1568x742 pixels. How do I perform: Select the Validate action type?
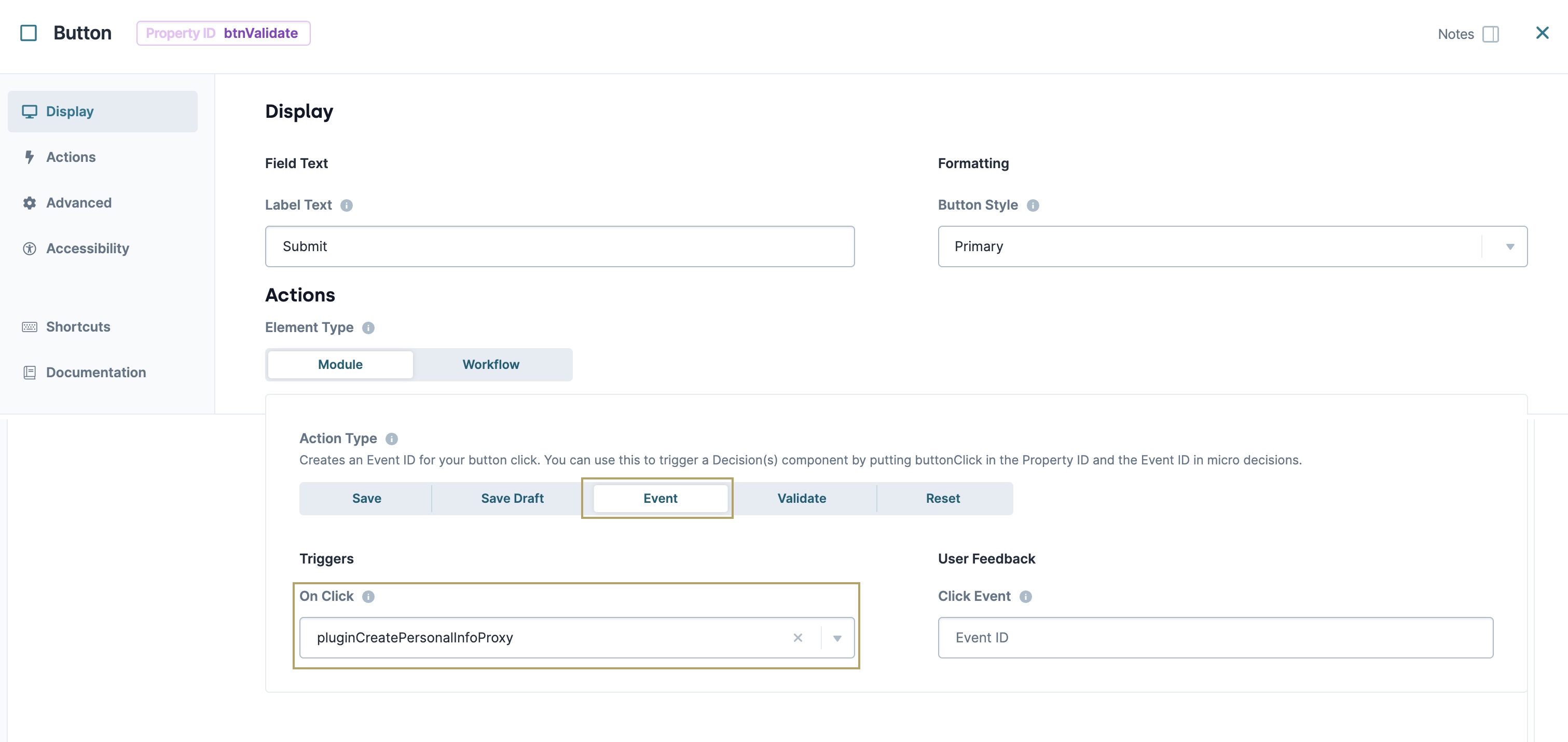801,498
